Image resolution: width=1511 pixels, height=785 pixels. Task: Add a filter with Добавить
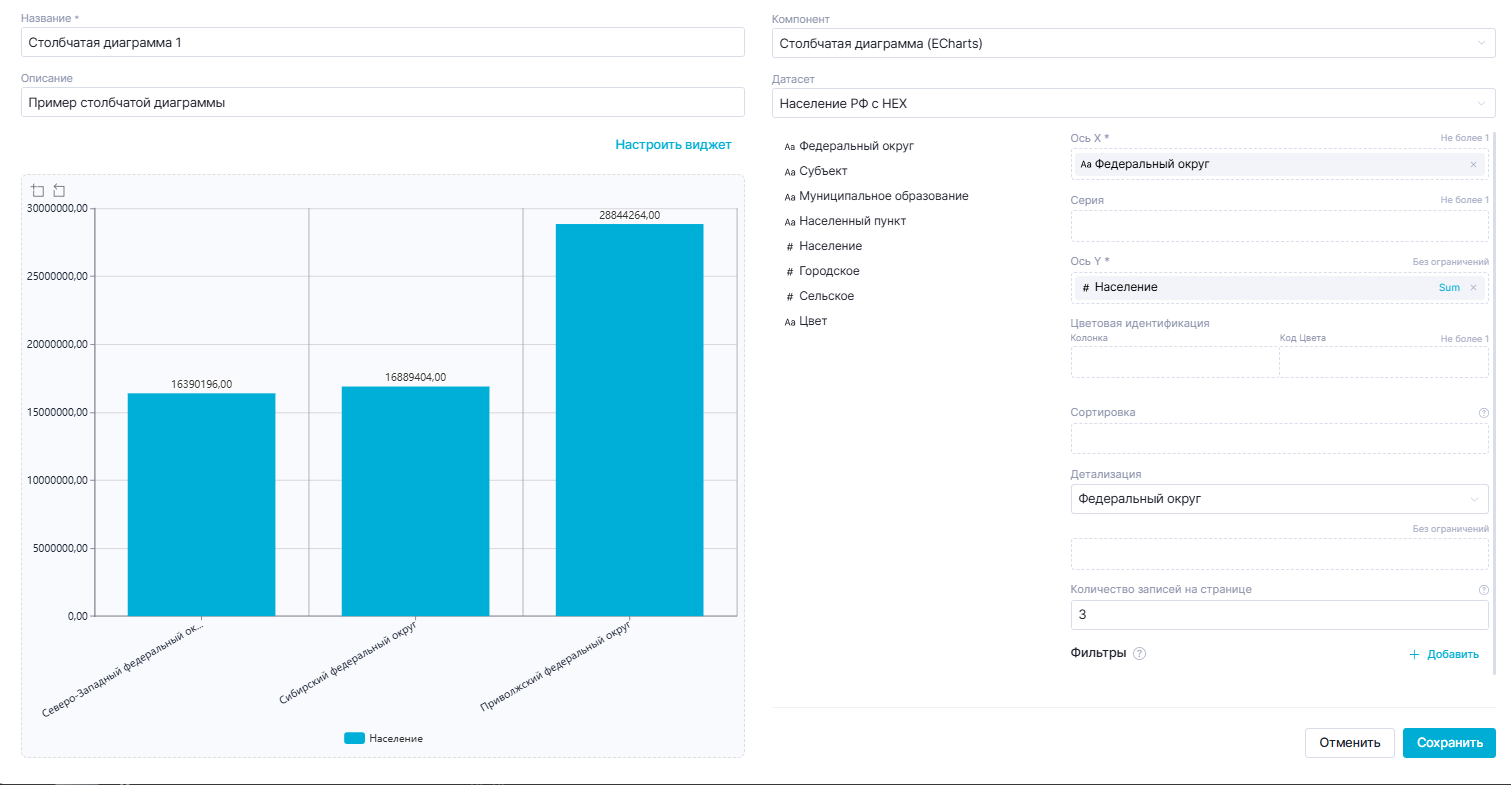coord(1444,655)
